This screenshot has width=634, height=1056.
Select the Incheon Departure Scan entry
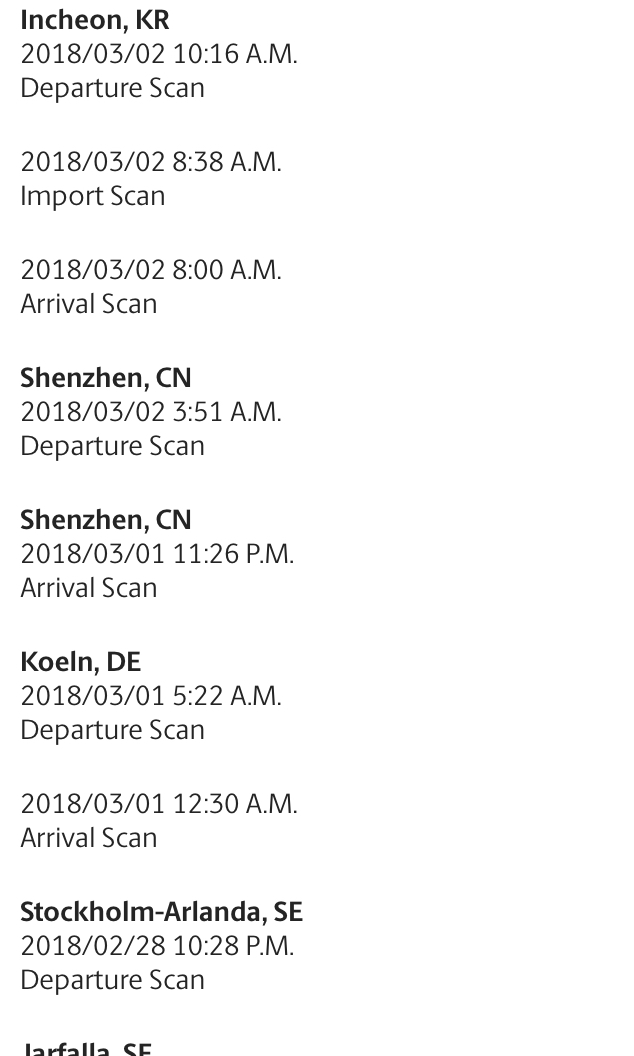(x=112, y=88)
